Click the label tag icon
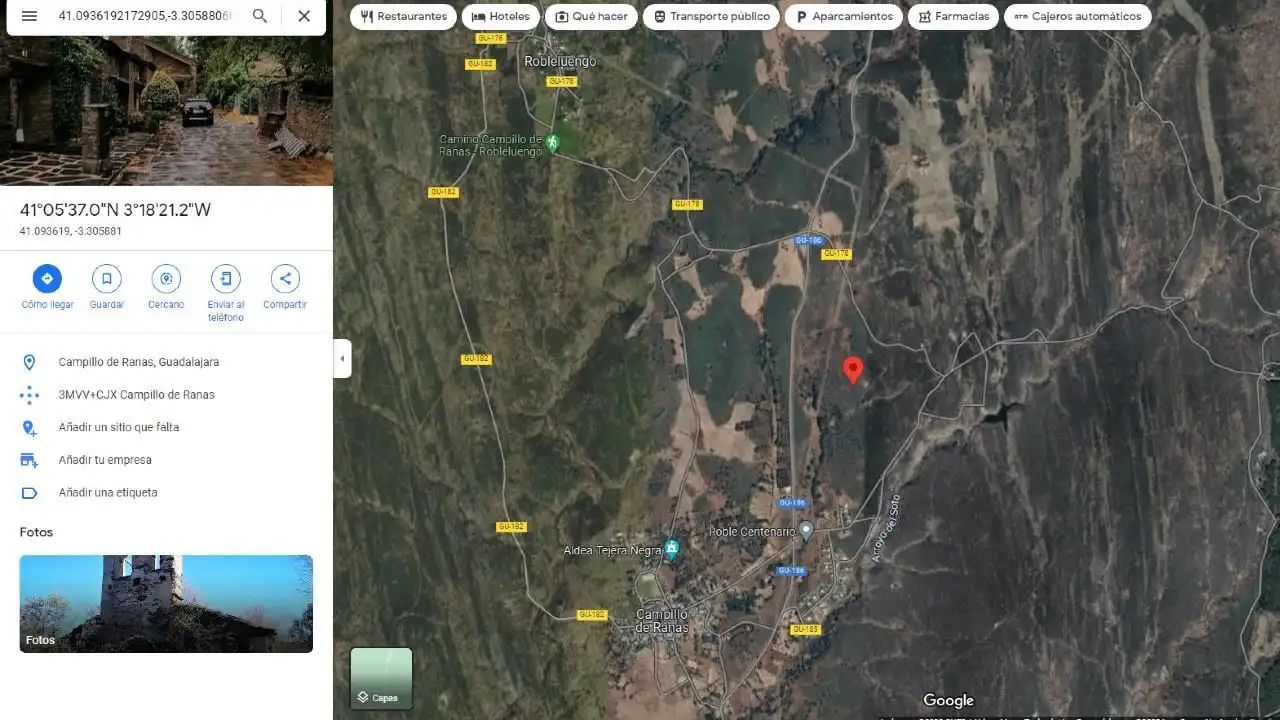 [29, 493]
